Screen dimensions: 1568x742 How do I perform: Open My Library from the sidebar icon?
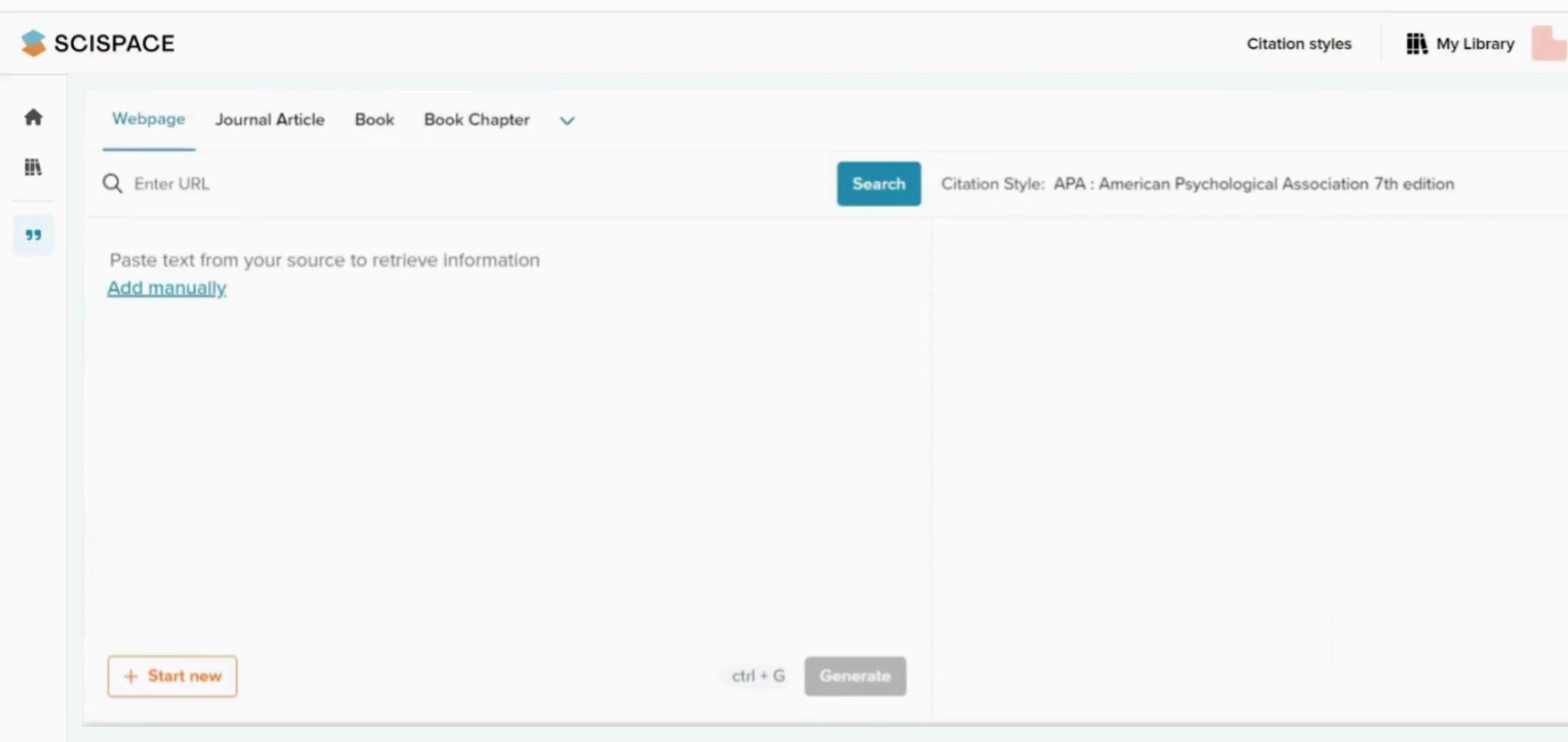(33, 167)
